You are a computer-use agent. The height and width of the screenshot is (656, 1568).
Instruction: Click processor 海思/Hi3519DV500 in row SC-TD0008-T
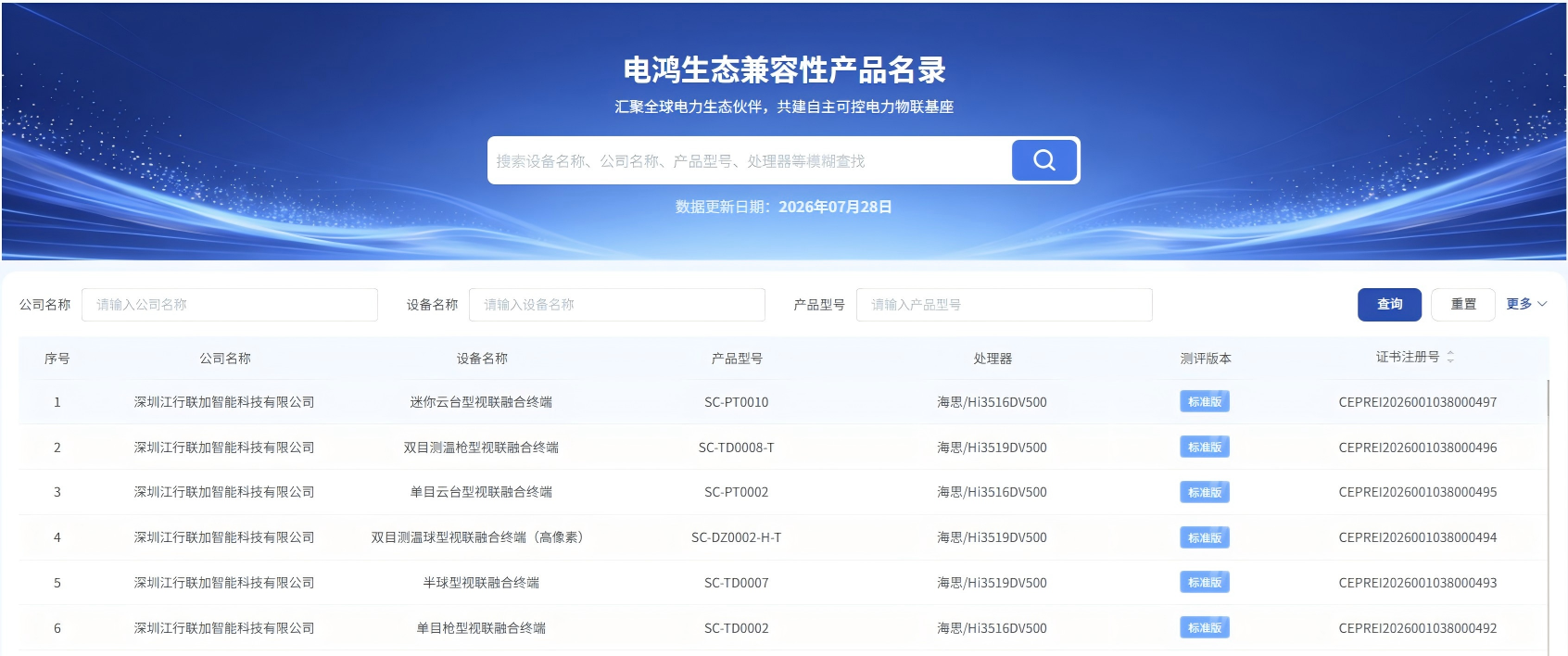click(x=992, y=448)
